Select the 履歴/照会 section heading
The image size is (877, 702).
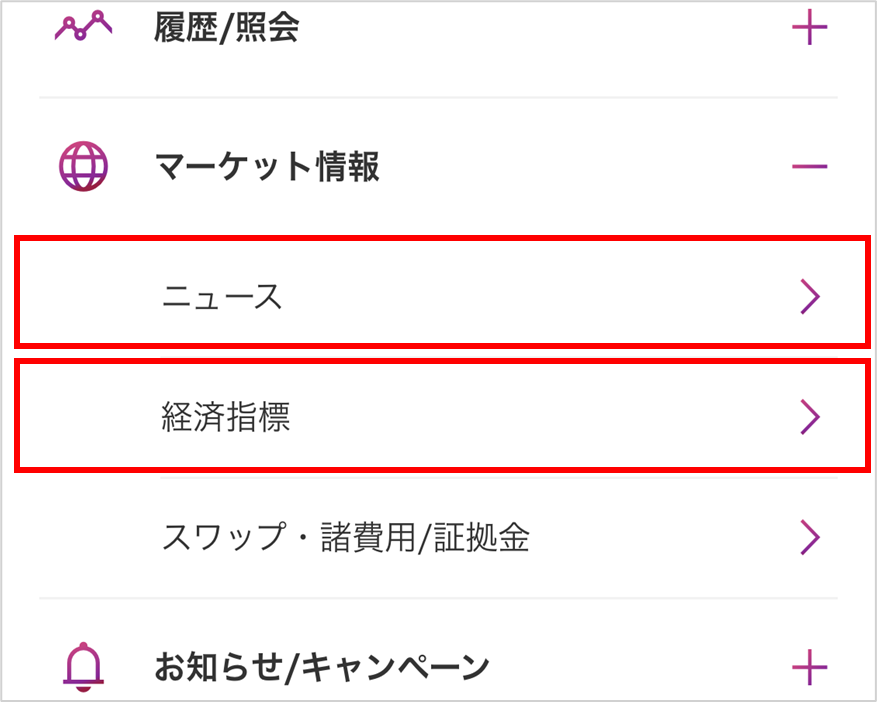pyautogui.click(x=227, y=28)
